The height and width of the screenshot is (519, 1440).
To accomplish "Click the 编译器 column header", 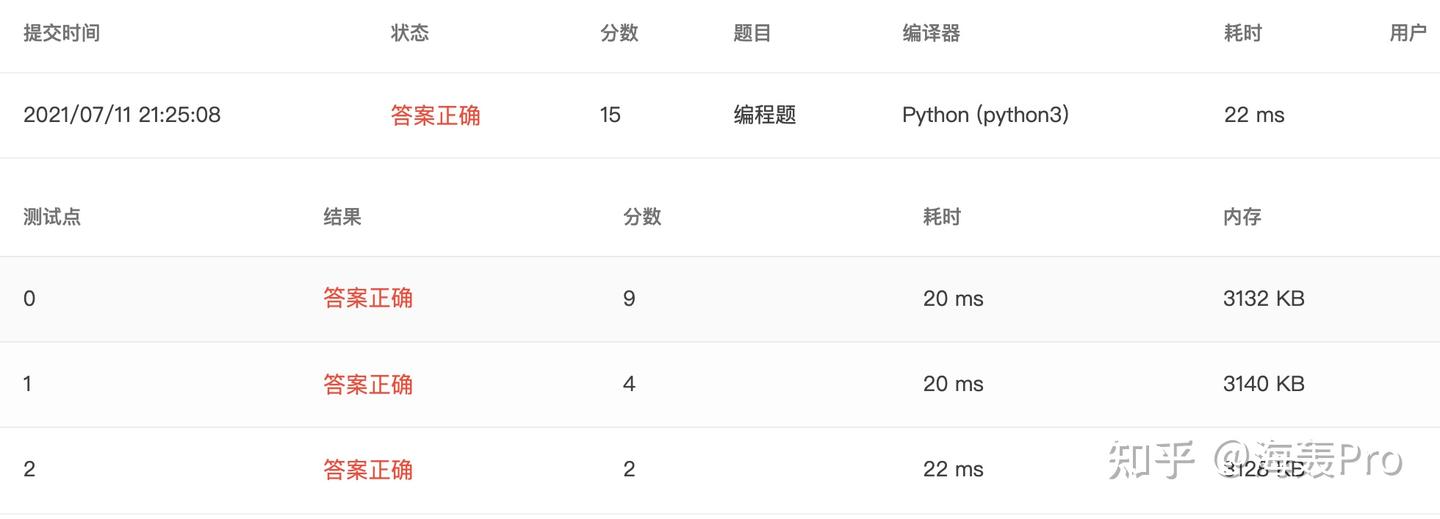I will coord(931,33).
